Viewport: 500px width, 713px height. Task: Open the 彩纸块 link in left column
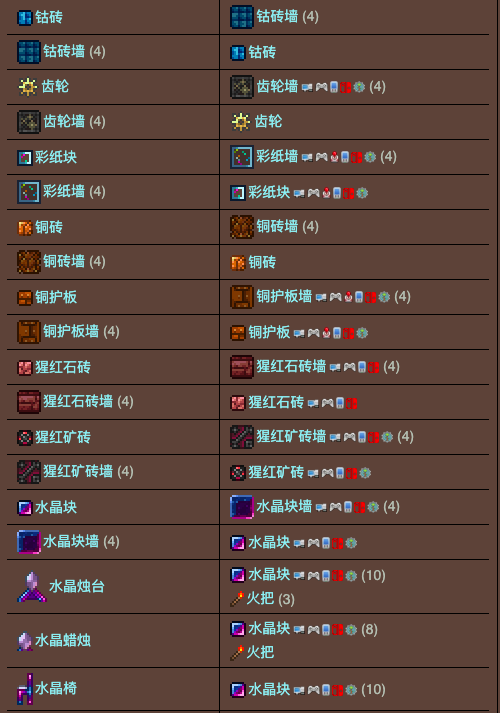coord(56,157)
